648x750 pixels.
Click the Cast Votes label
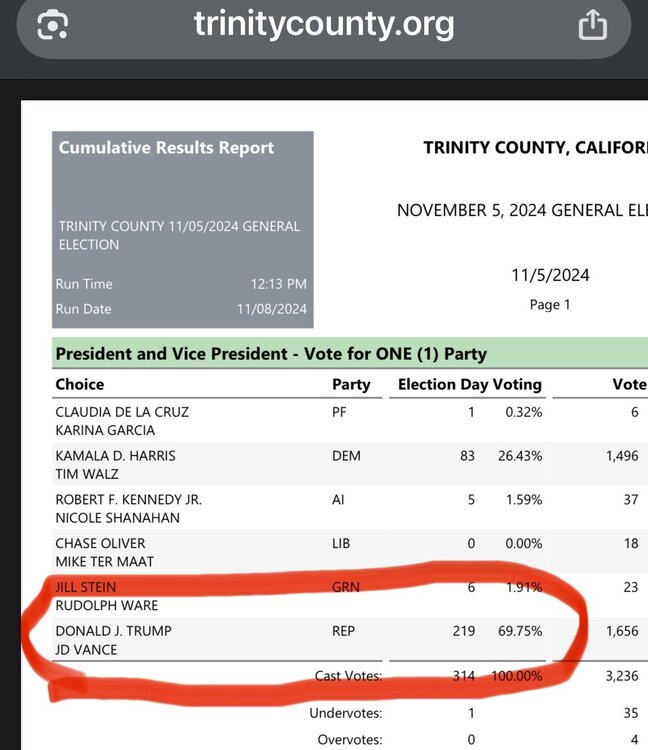[x=348, y=676]
